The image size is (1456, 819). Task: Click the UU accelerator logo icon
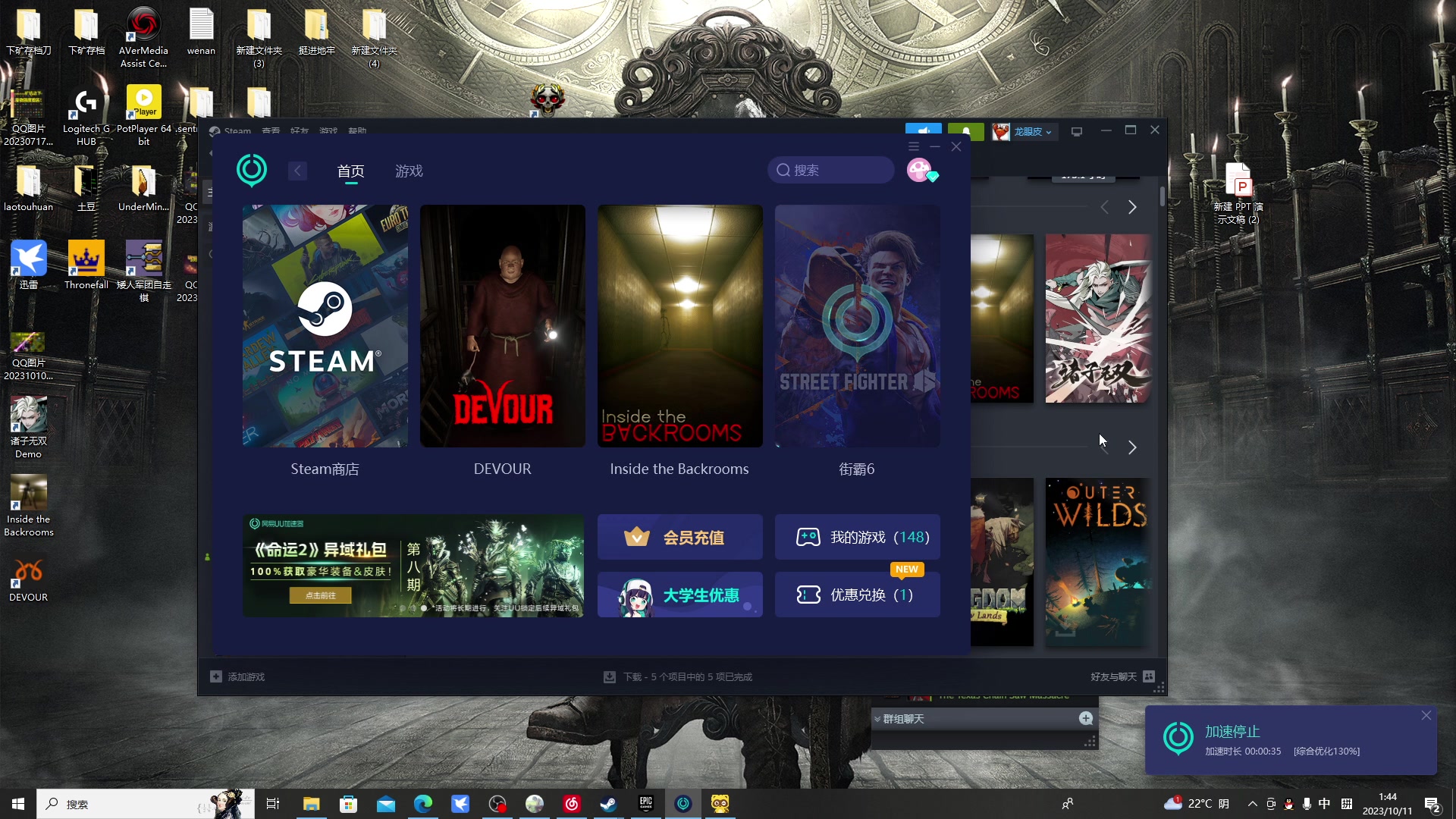pos(252,171)
